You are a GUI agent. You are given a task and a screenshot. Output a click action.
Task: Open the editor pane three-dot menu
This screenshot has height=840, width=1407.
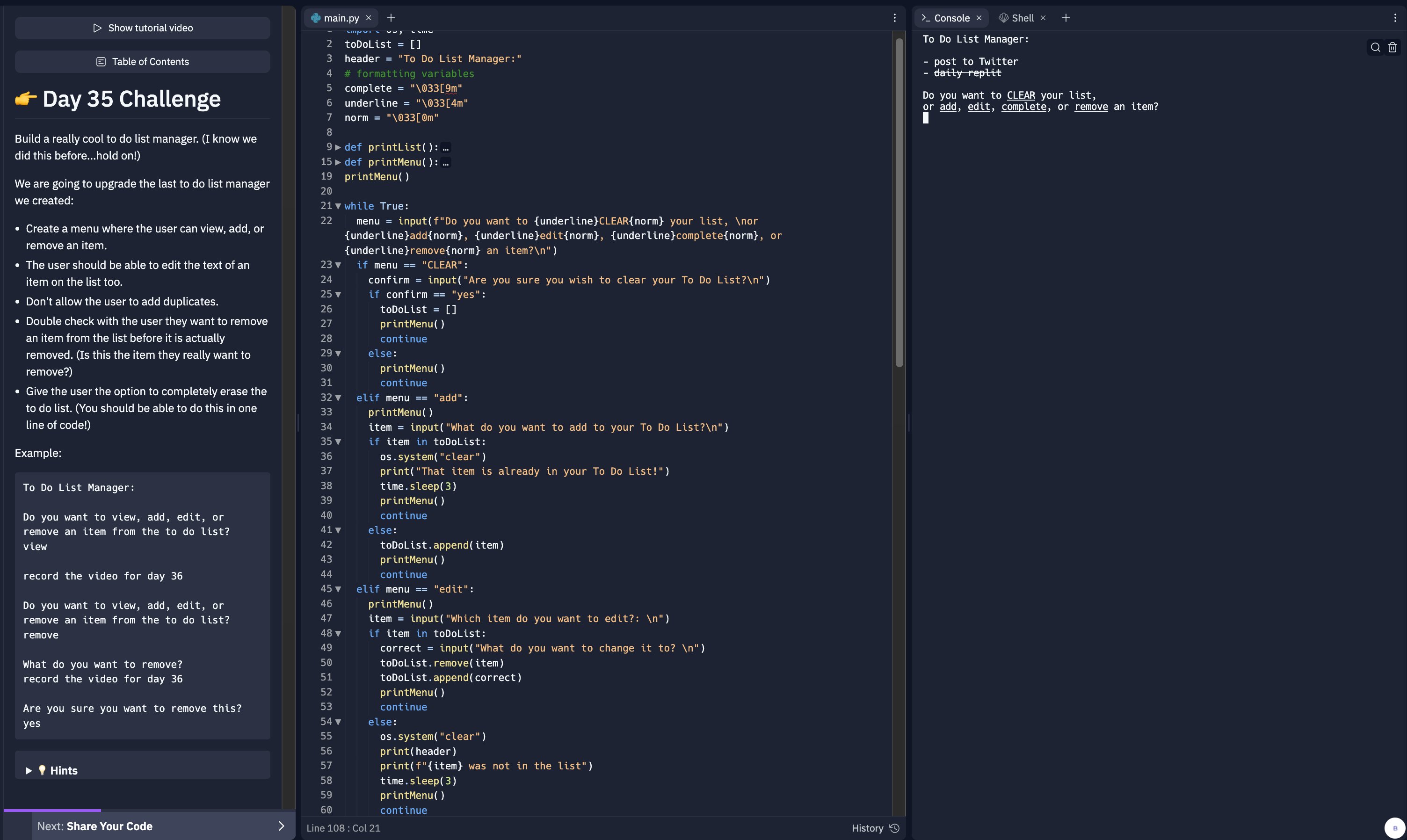pos(894,18)
